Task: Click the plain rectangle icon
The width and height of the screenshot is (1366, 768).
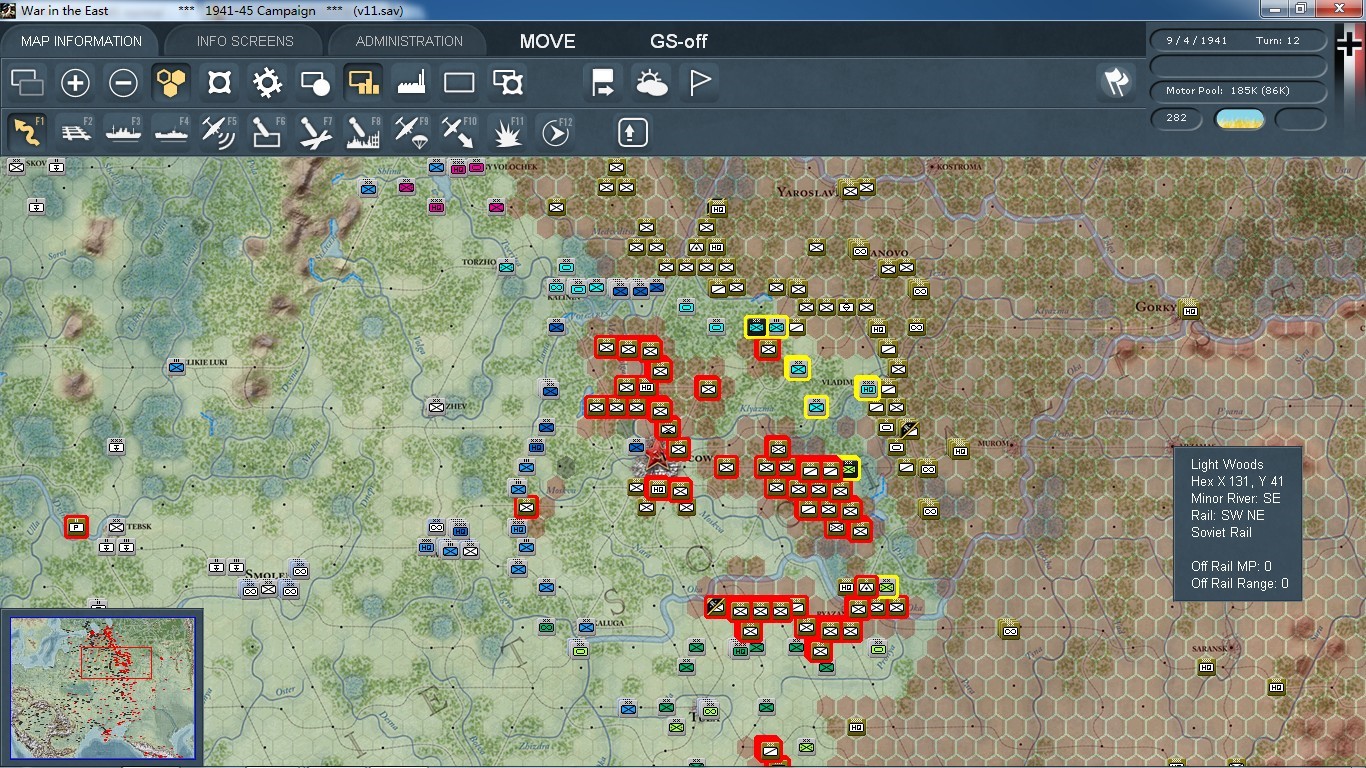Action: pyautogui.click(x=459, y=82)
